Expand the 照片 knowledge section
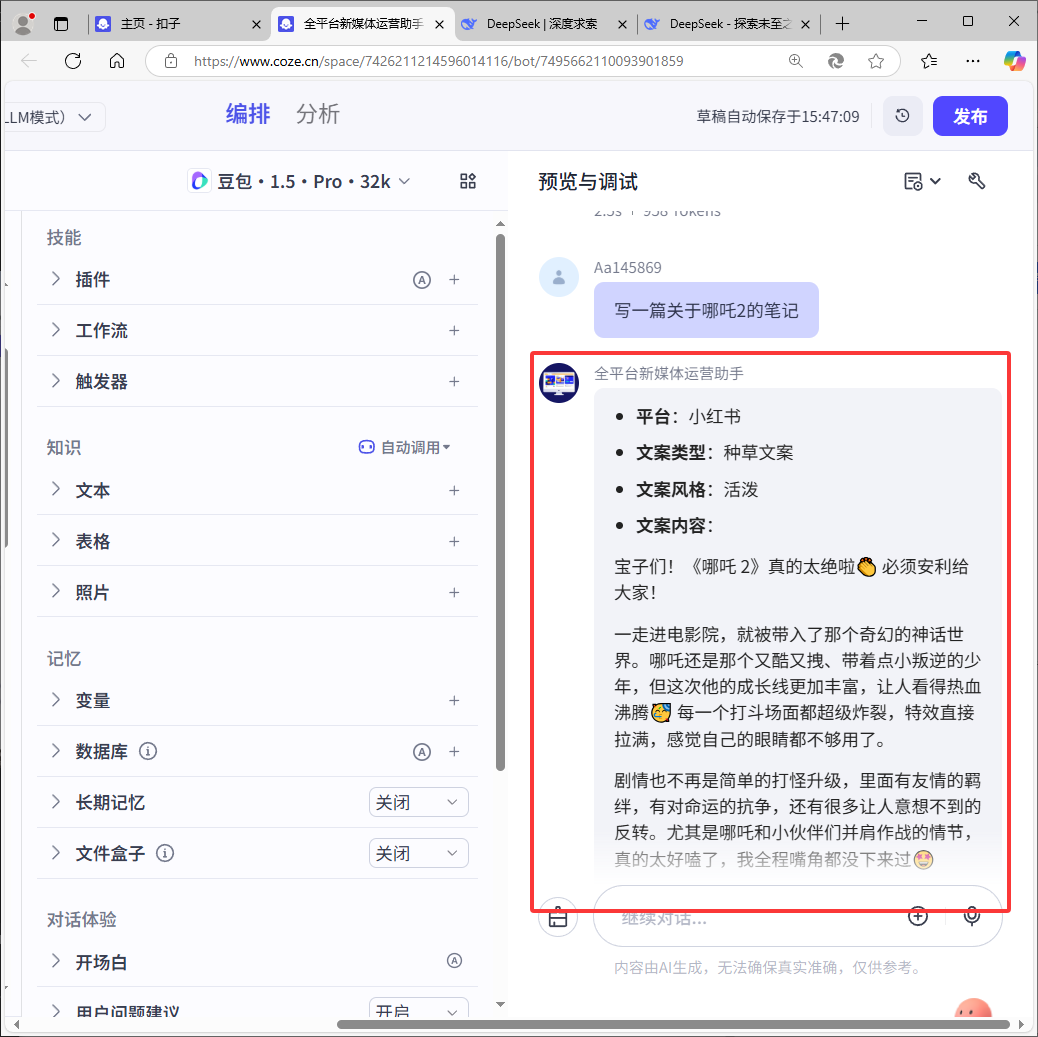This screenshot has height=1037, width=1038. coord(56,591)
